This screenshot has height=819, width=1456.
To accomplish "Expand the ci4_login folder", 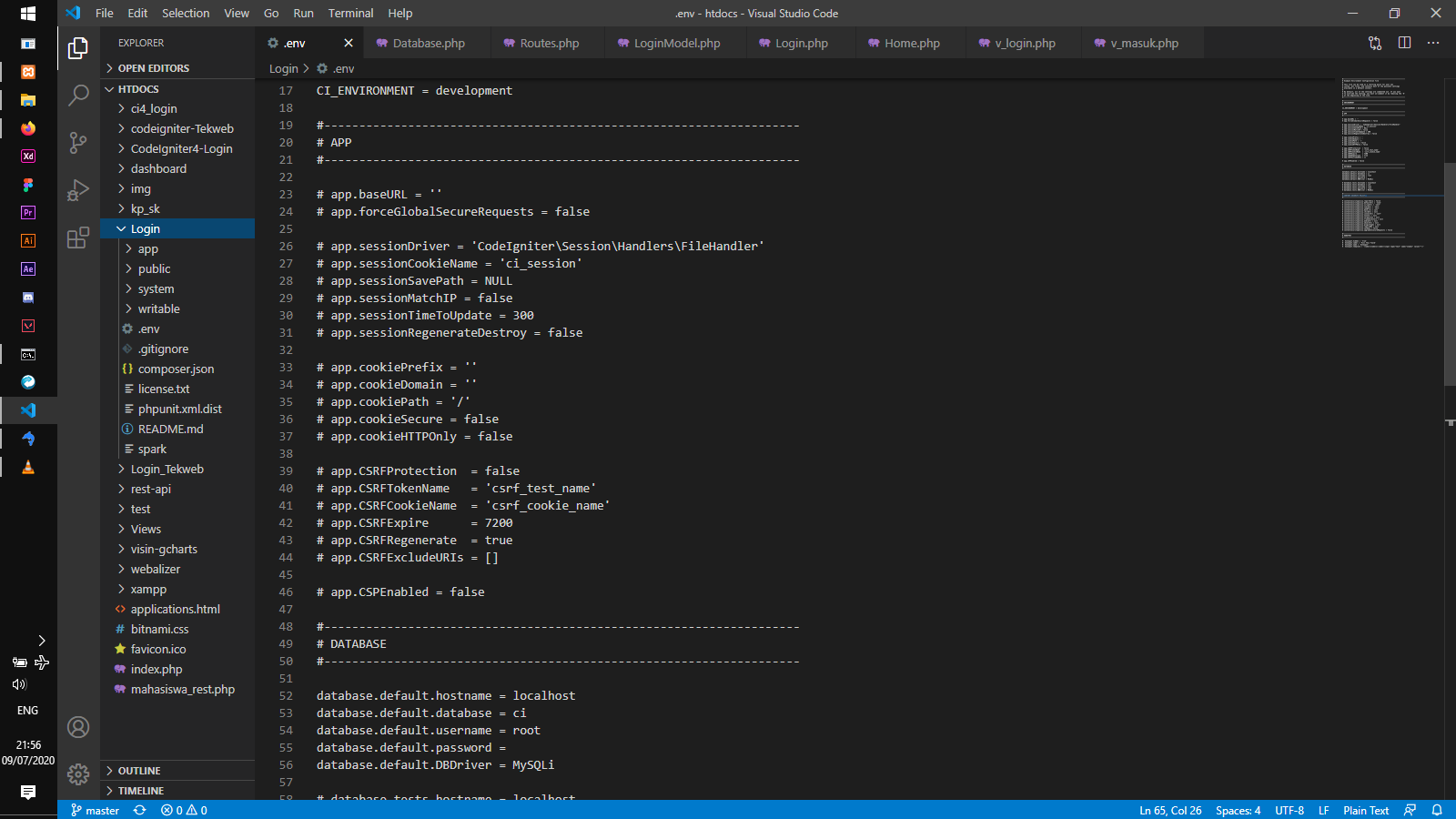I will point(177,108).
